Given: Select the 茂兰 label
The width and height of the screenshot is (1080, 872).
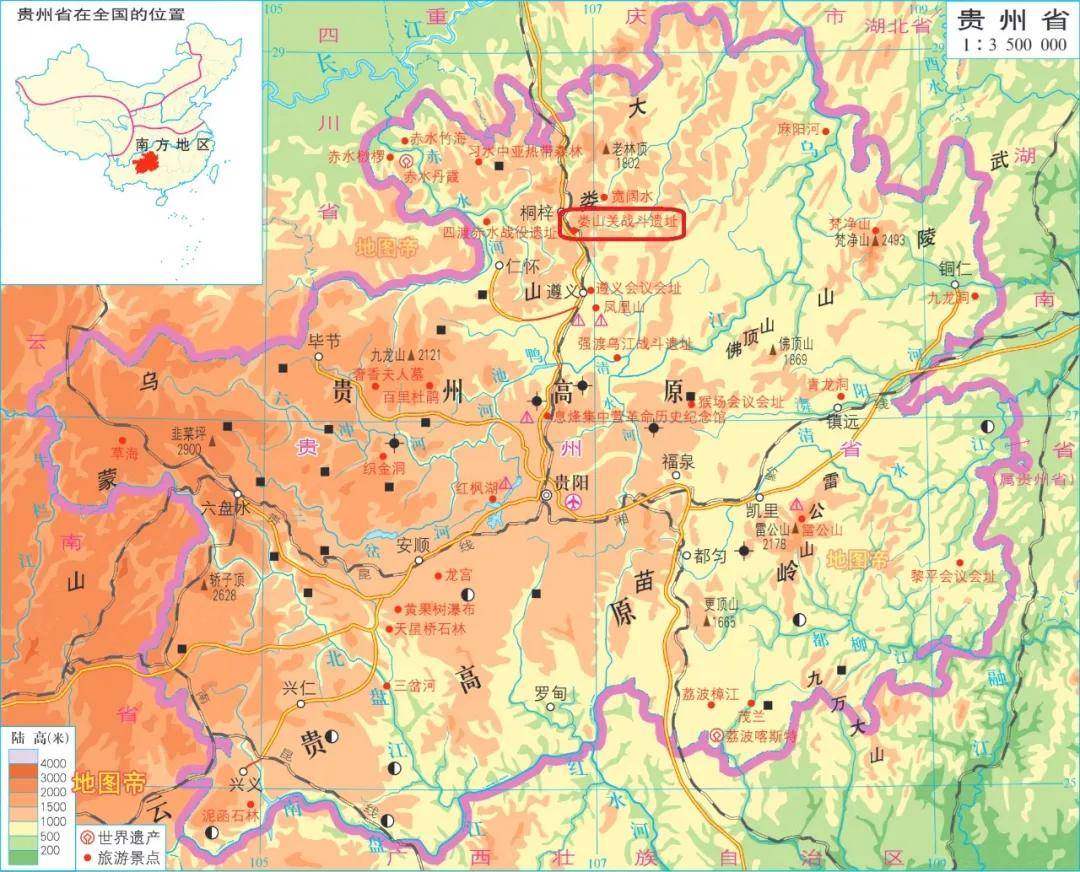Looking at the screenshot, I should tap(752, 715).
